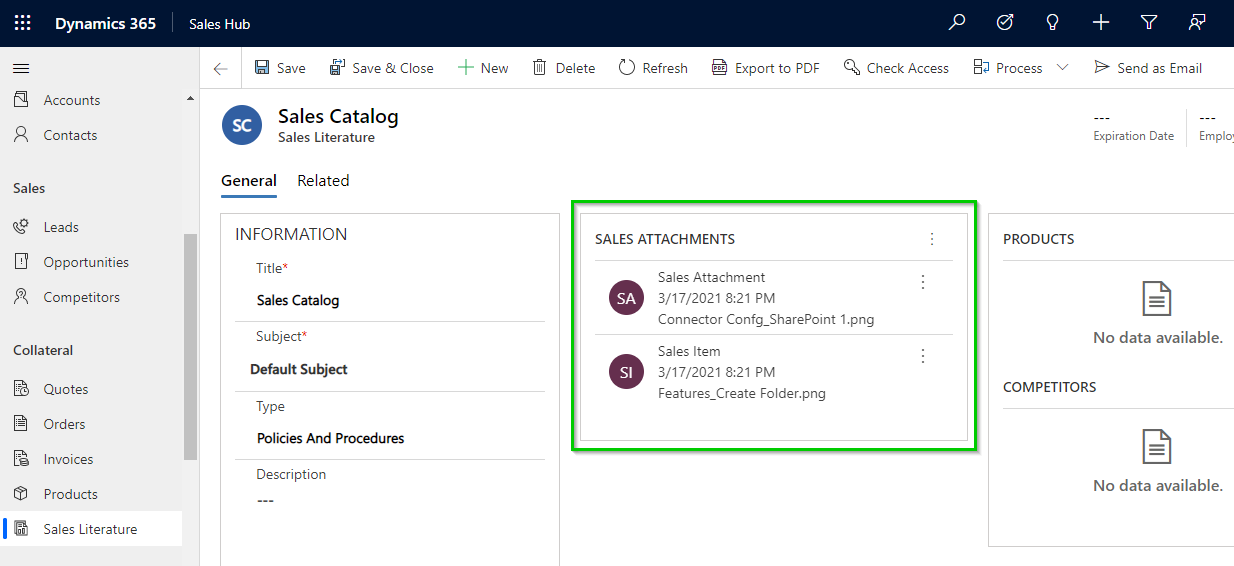Click Send as Email
Image resolution: width=1234 pixels, height=566 pixels.
[x=1148, y=68]
